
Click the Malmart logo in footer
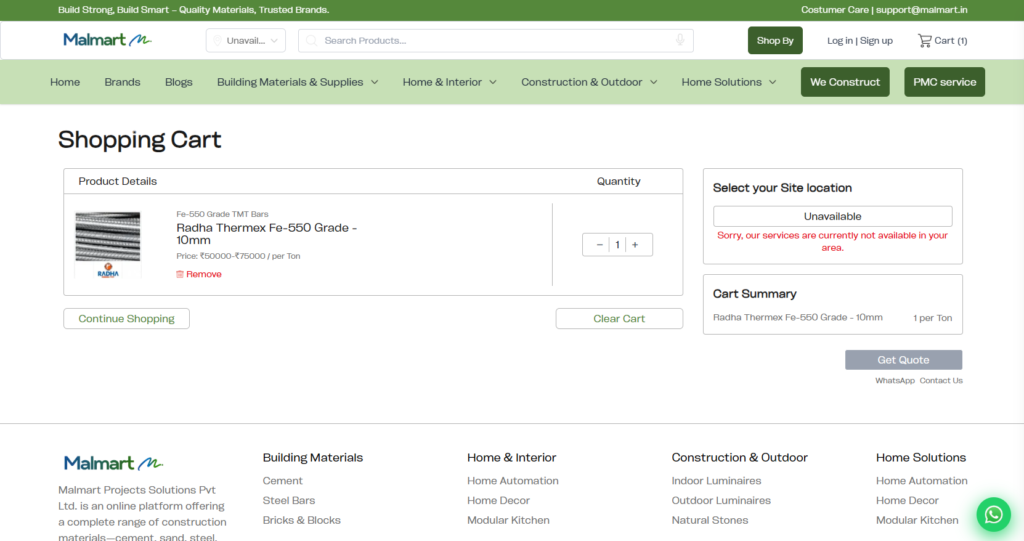[x=113, y=463]
